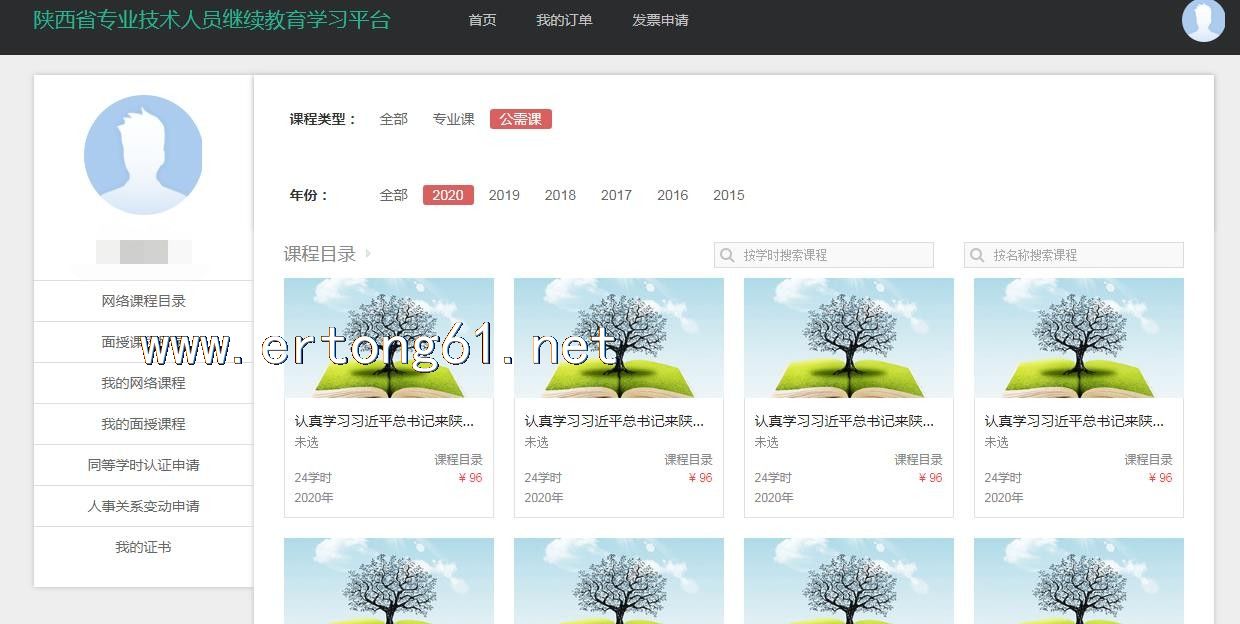Go to 首页 in the top navigation
The height and width of the screenshot is (624, 1240).
[482, 20]
